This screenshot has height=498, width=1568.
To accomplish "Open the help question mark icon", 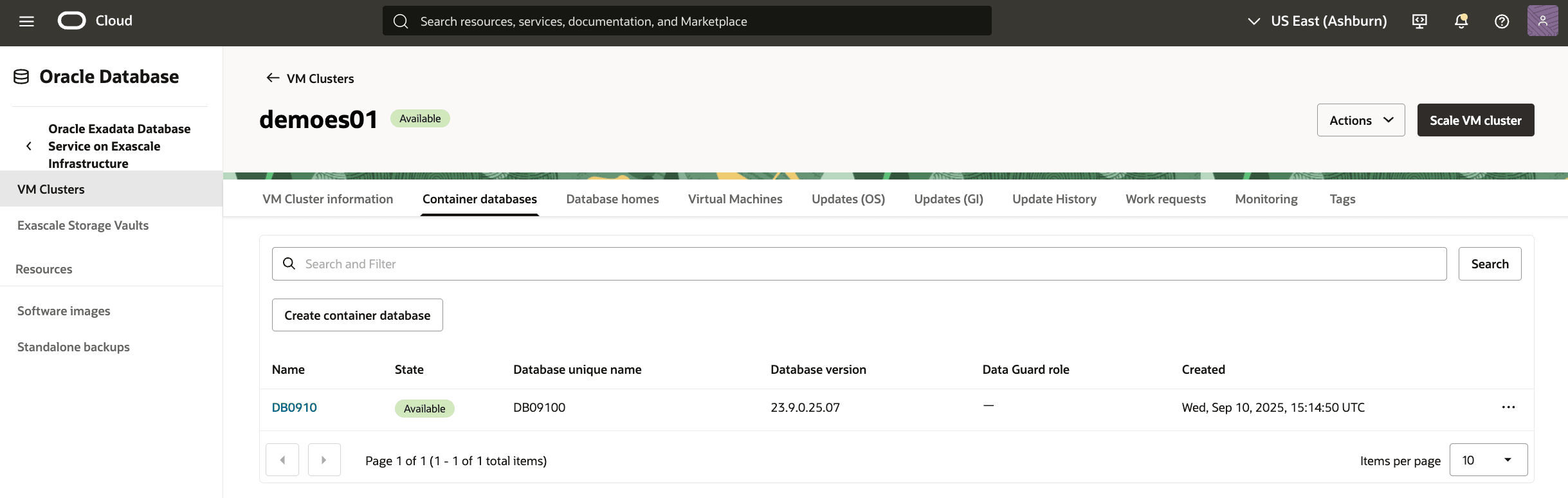I will (x=1502, y=21).
